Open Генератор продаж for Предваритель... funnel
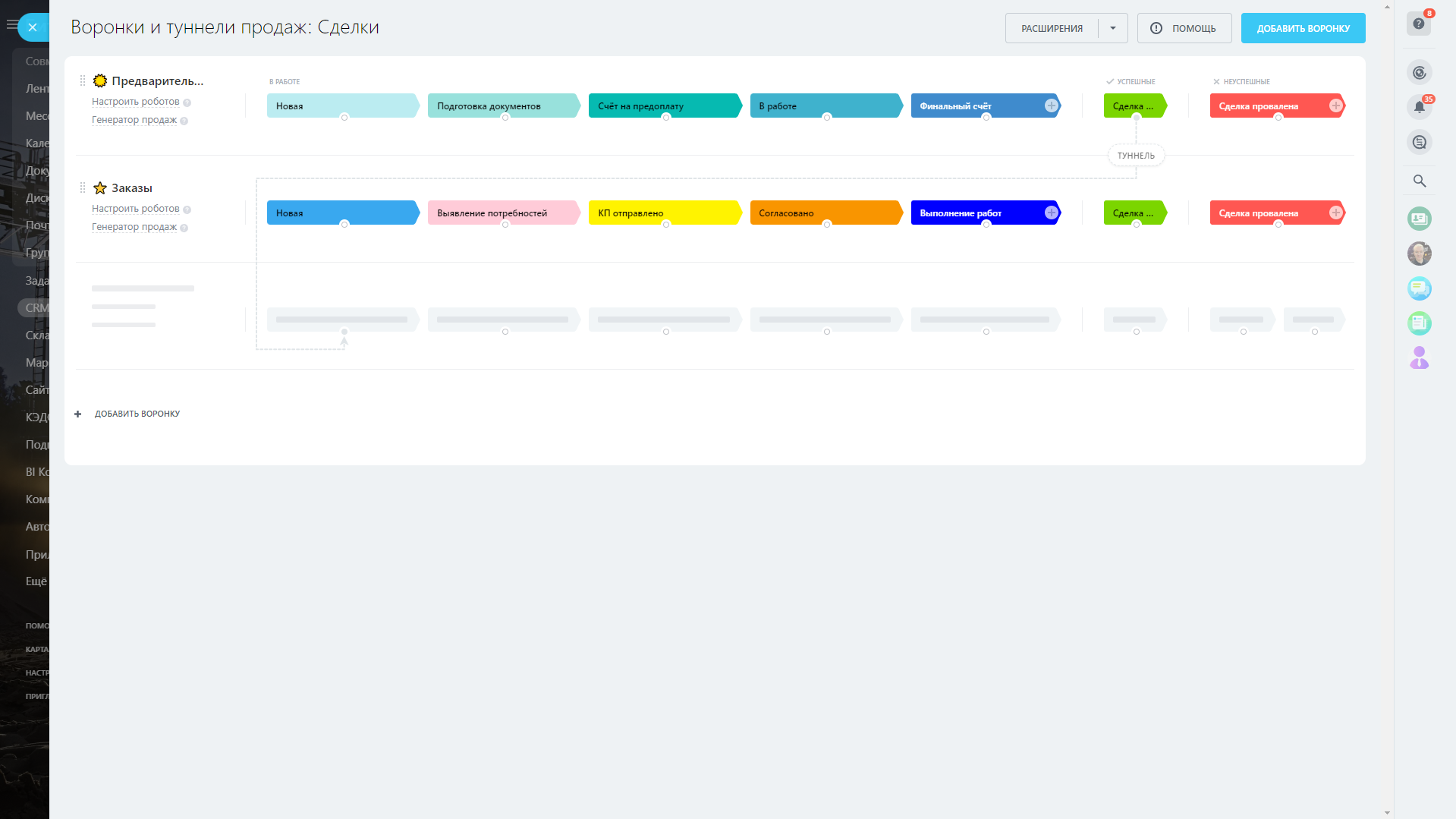 click(x=134, y=120)
